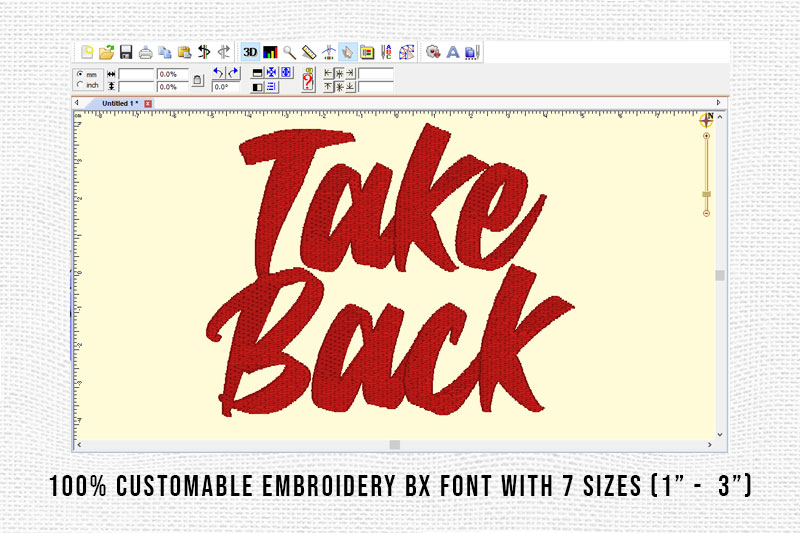Rotate right with clockwise arrow
The height and width of the screenshot is (533, 800).
pos(233,73)
